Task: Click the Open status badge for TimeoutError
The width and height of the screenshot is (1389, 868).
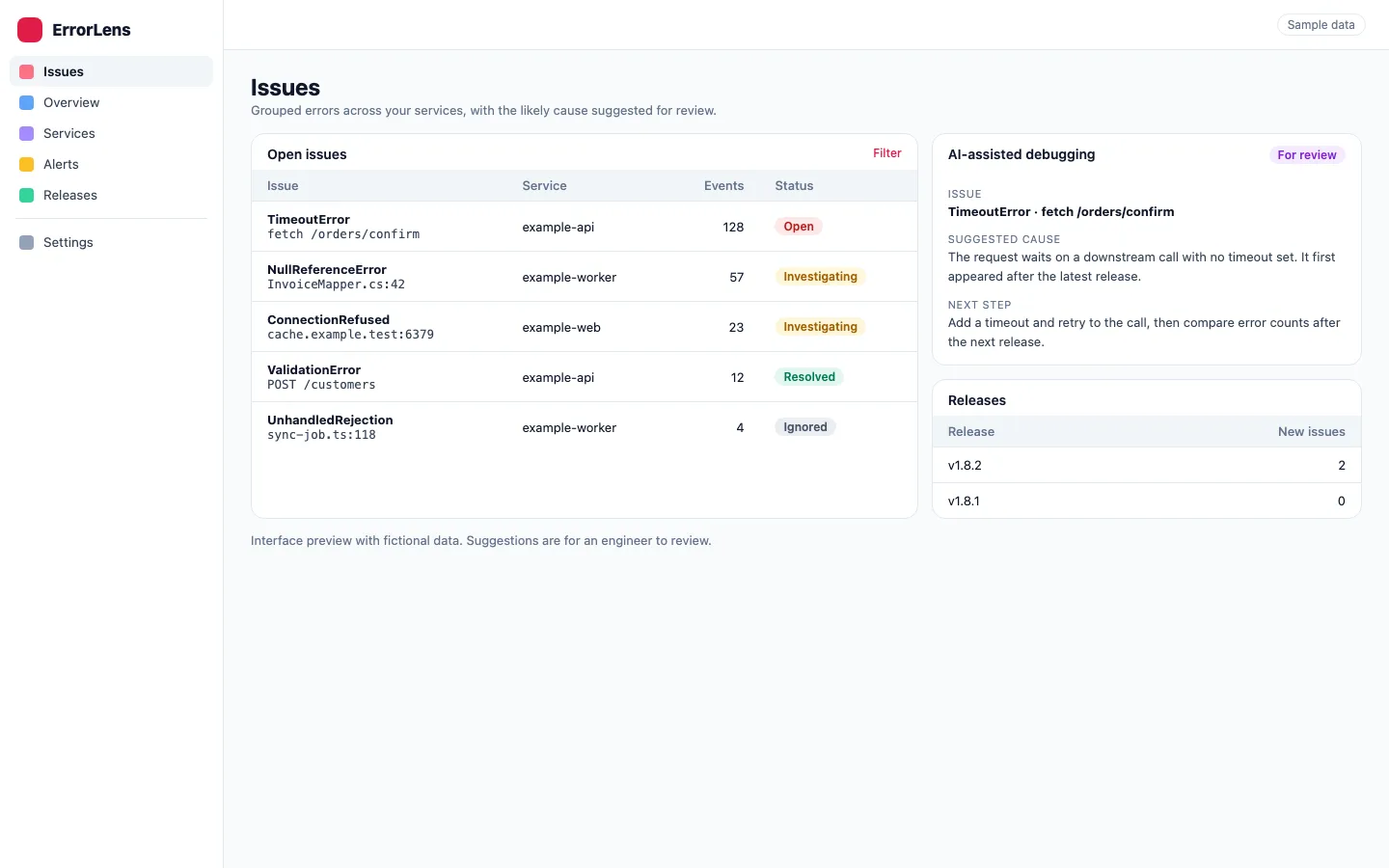Action: 799,227
